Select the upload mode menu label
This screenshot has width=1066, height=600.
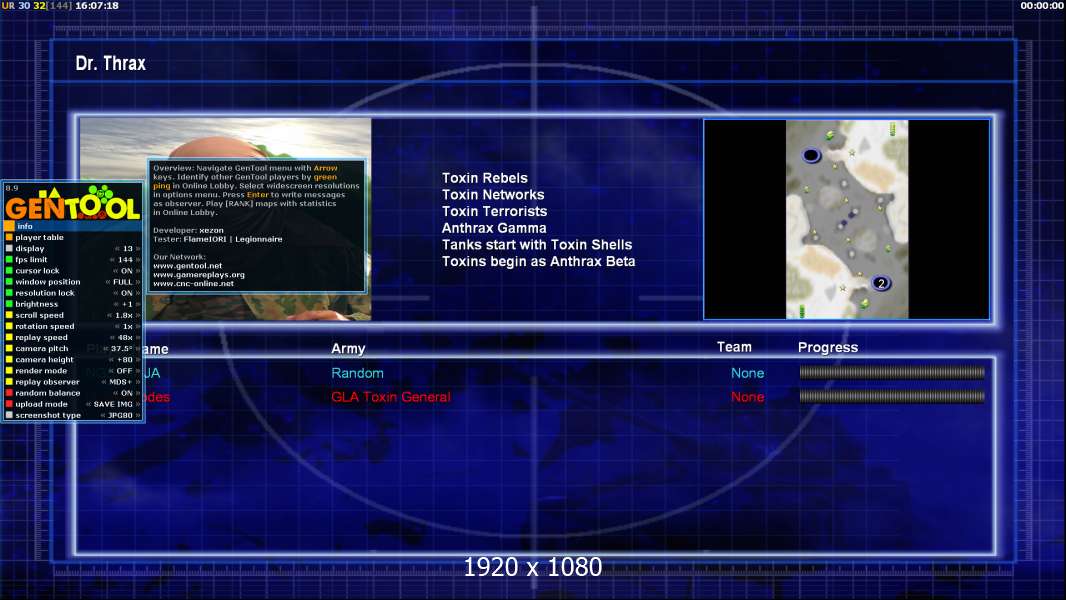(x=41, y=404)
